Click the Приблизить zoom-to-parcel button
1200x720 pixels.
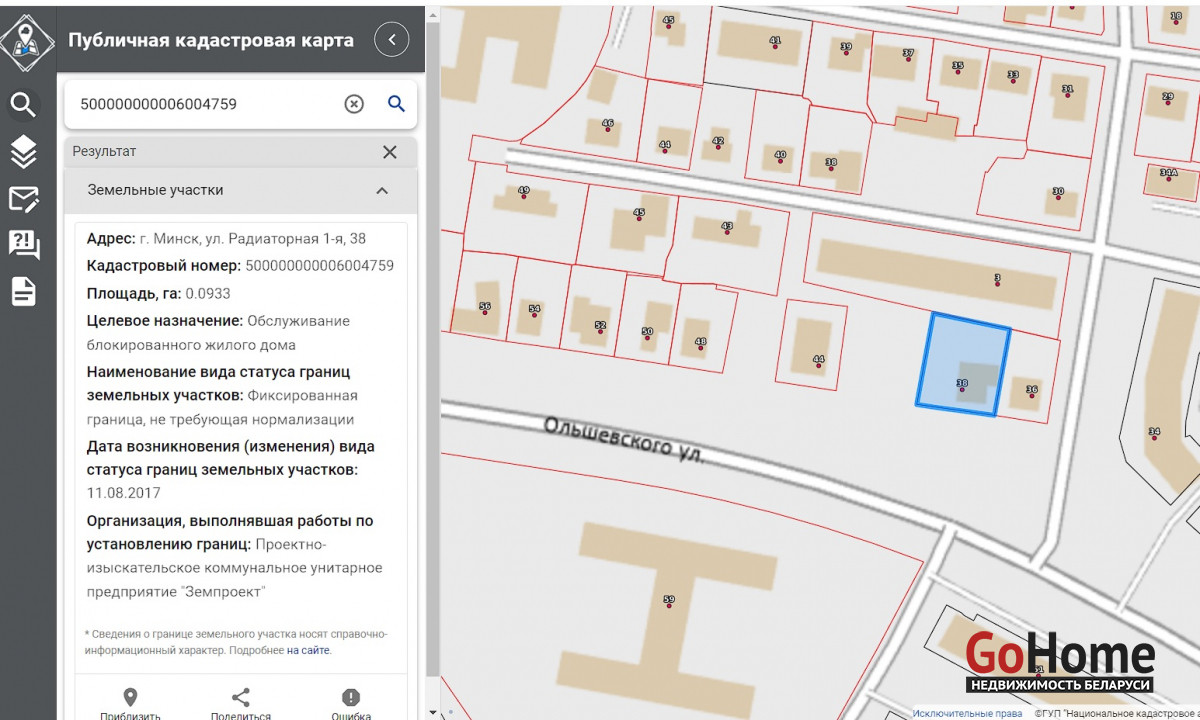[x=130, y=703]
